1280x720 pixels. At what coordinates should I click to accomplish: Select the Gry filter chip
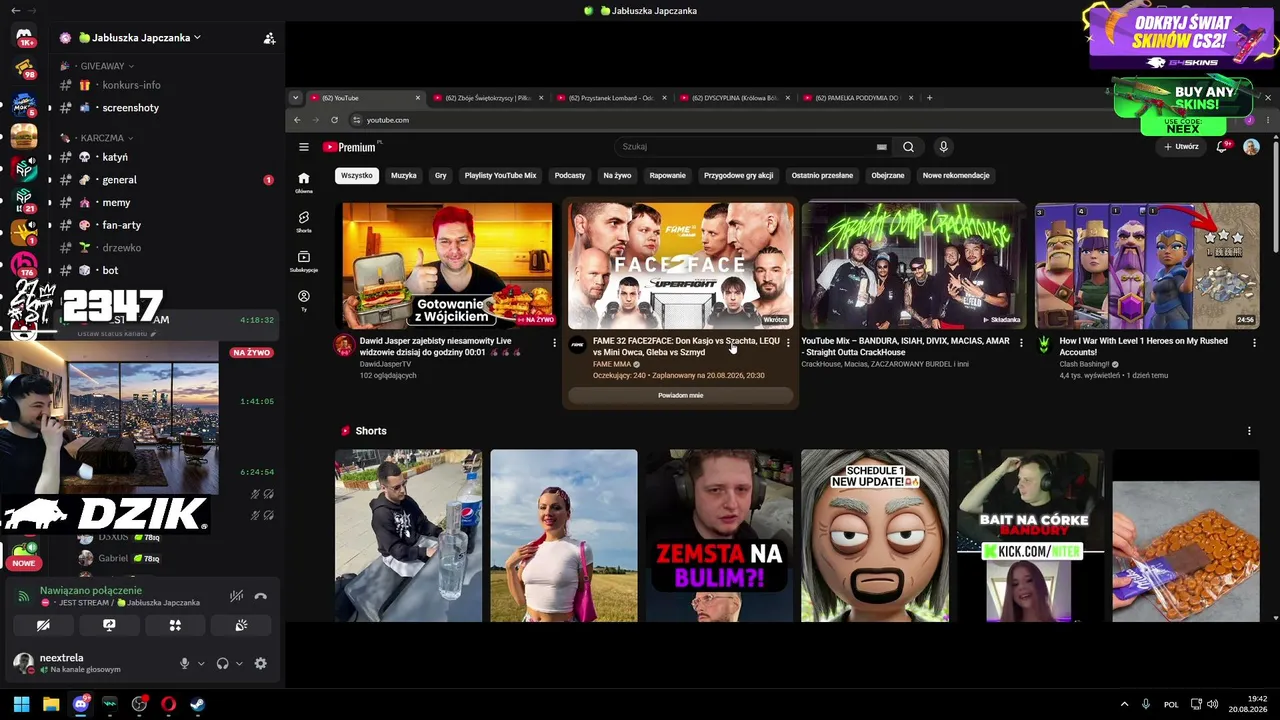tap(440, 175)
